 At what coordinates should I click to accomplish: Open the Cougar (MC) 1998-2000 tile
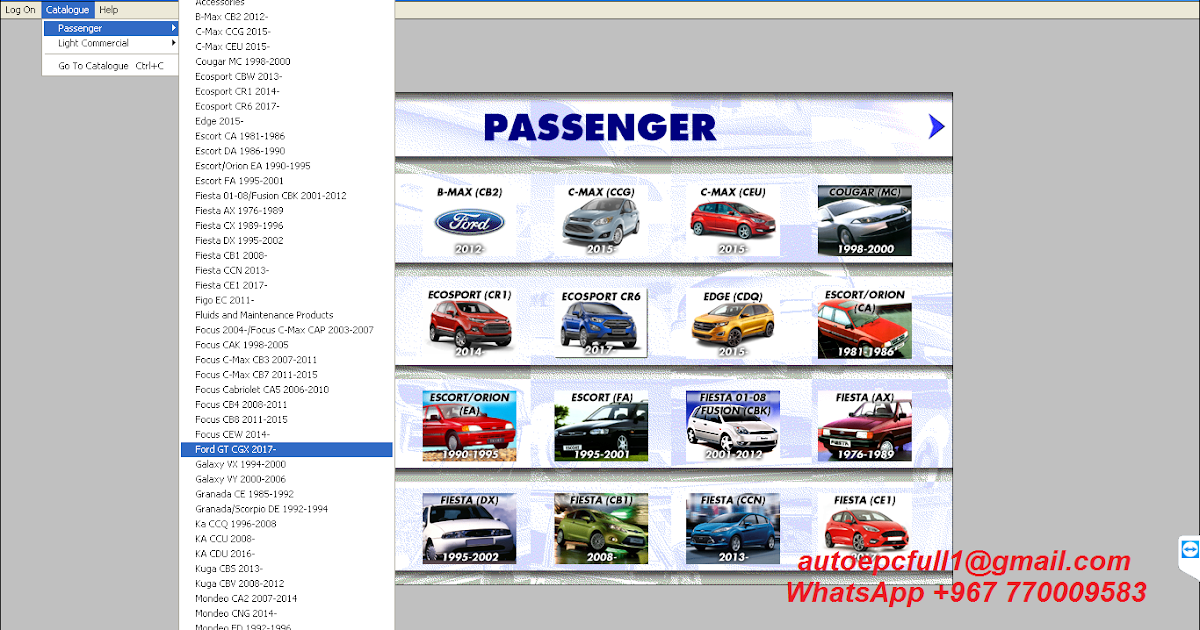865,220
